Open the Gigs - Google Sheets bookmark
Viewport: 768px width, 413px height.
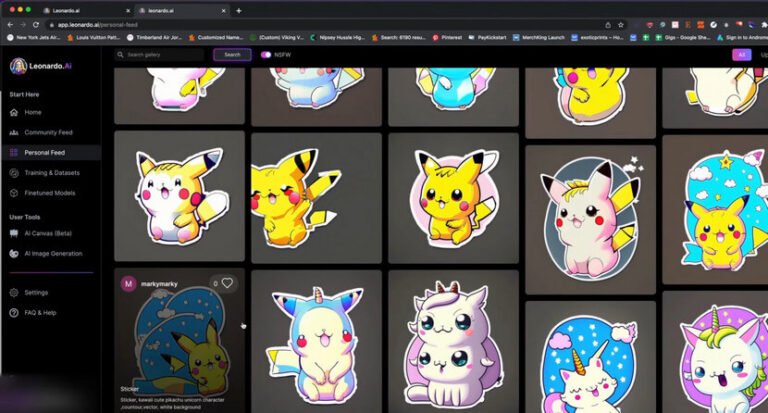[x=683, y=37]
